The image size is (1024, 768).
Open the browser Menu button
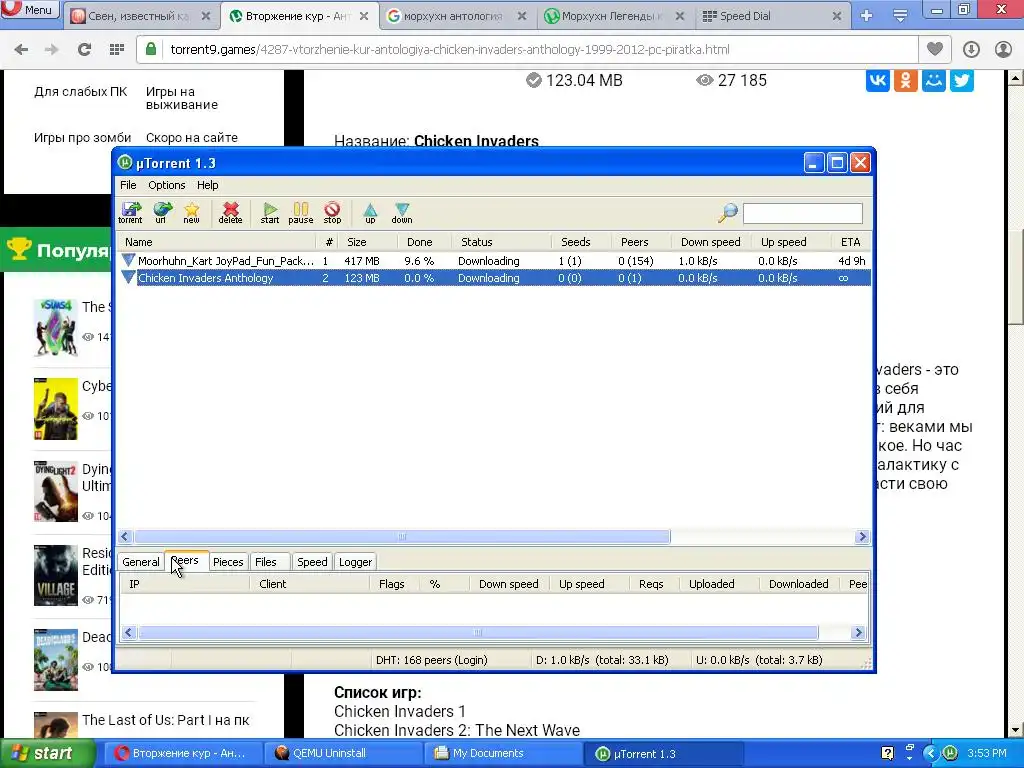[x=30, y=9]
